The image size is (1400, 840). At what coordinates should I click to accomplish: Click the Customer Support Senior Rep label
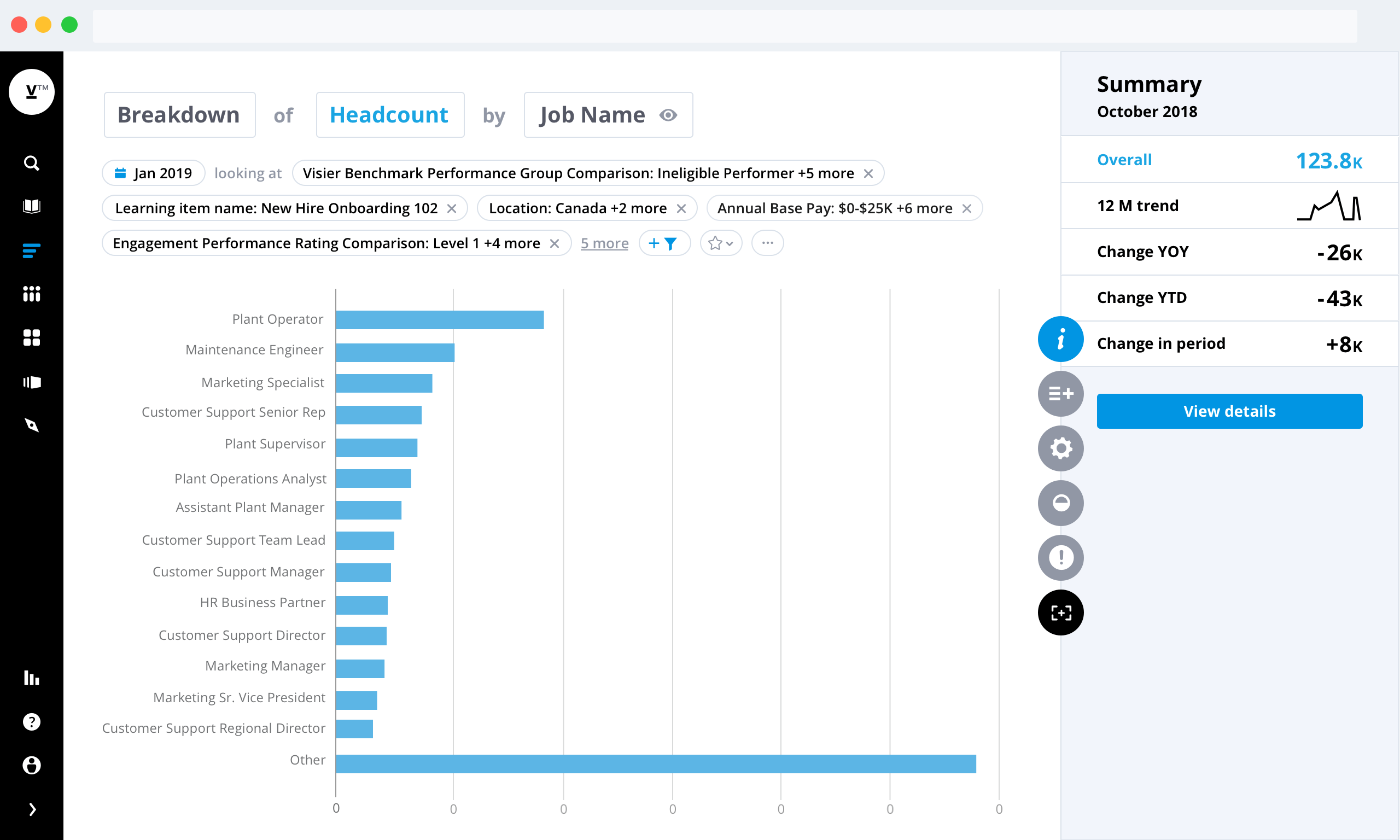point(233,412)
